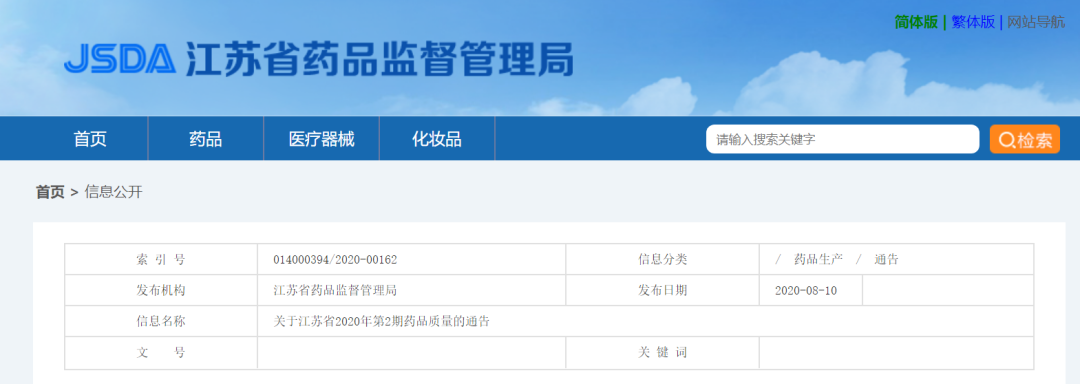Open the 网站导航 link

pos(1036,22)
